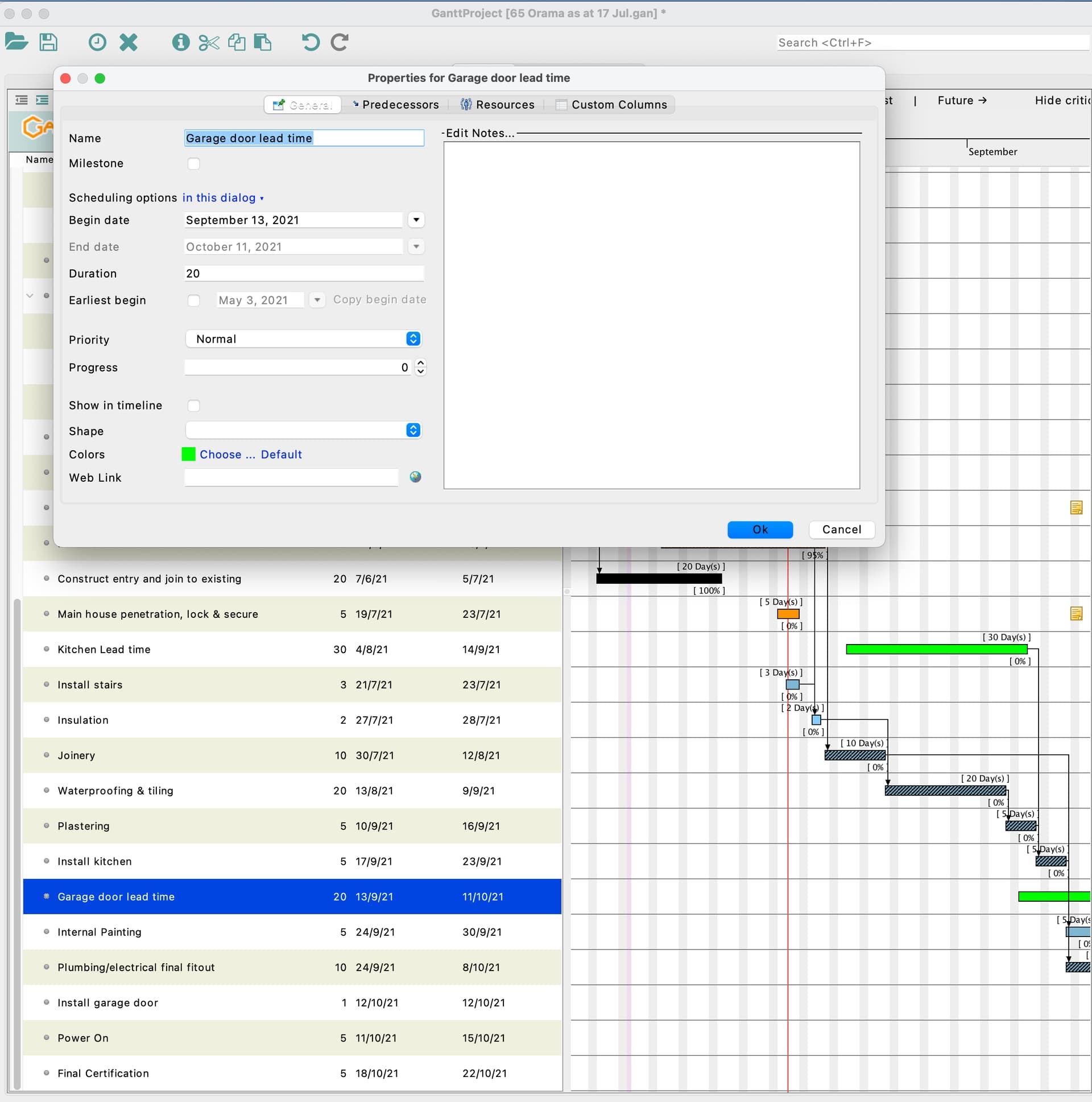Enable the Earliest begin checkbox
The width and height of the screenshot is (1092, 1102).
pos(193,300)
